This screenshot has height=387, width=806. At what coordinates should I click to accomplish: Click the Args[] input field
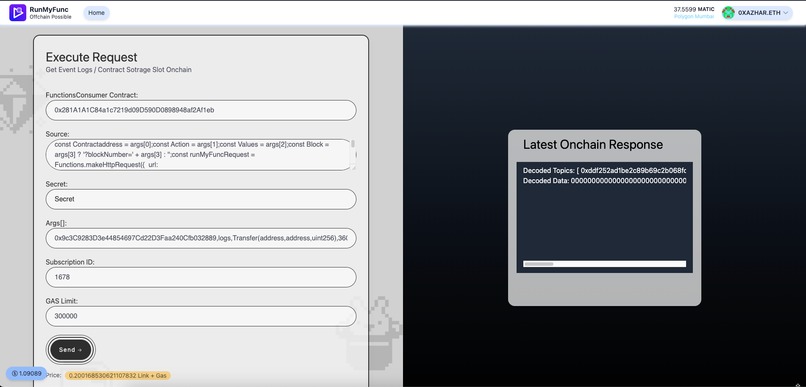201,238
